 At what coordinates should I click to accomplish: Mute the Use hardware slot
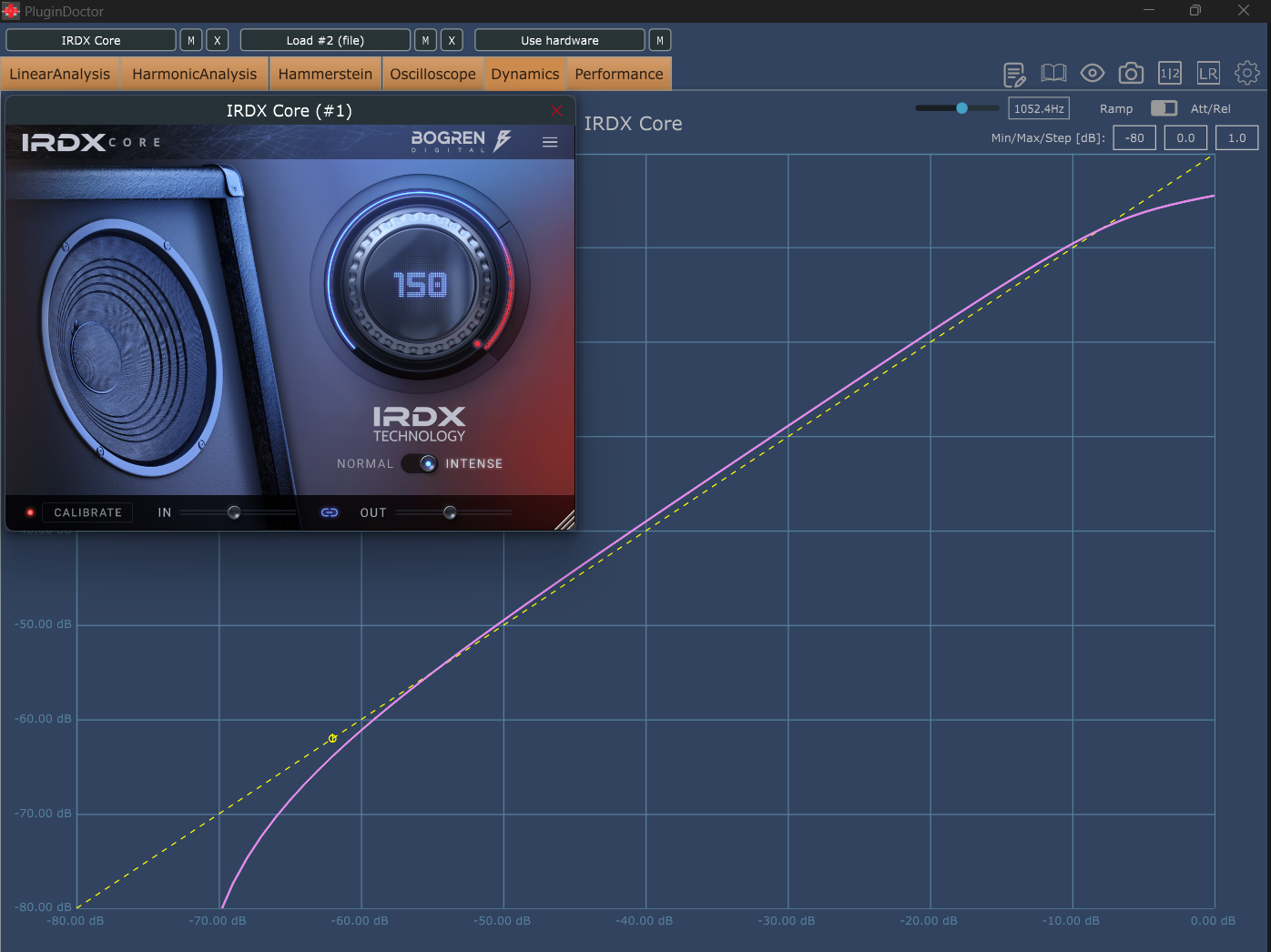[x=660, y=40]
